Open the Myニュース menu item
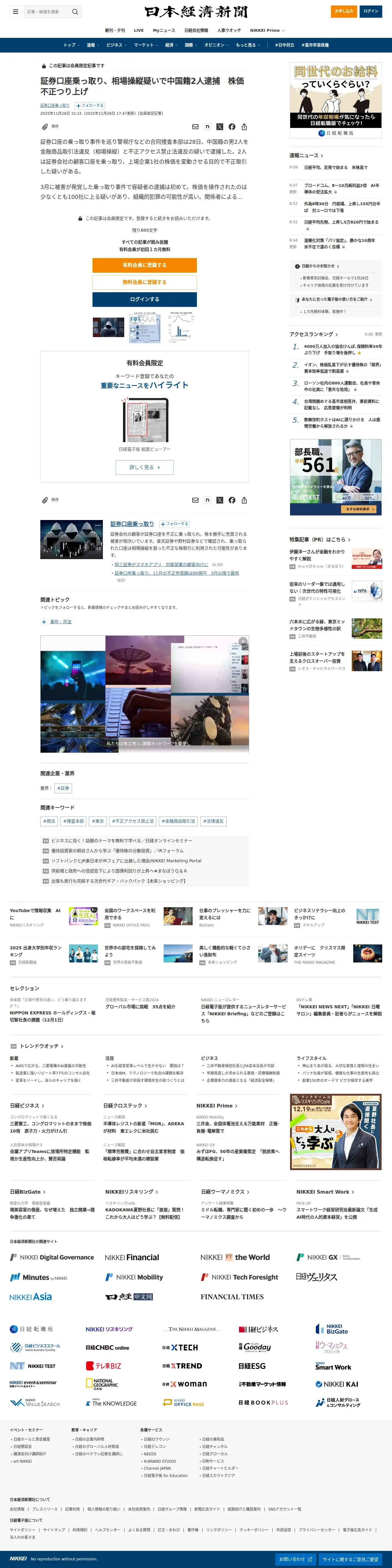The height and width of the screenshot is (1568, 392). point(164,31)
